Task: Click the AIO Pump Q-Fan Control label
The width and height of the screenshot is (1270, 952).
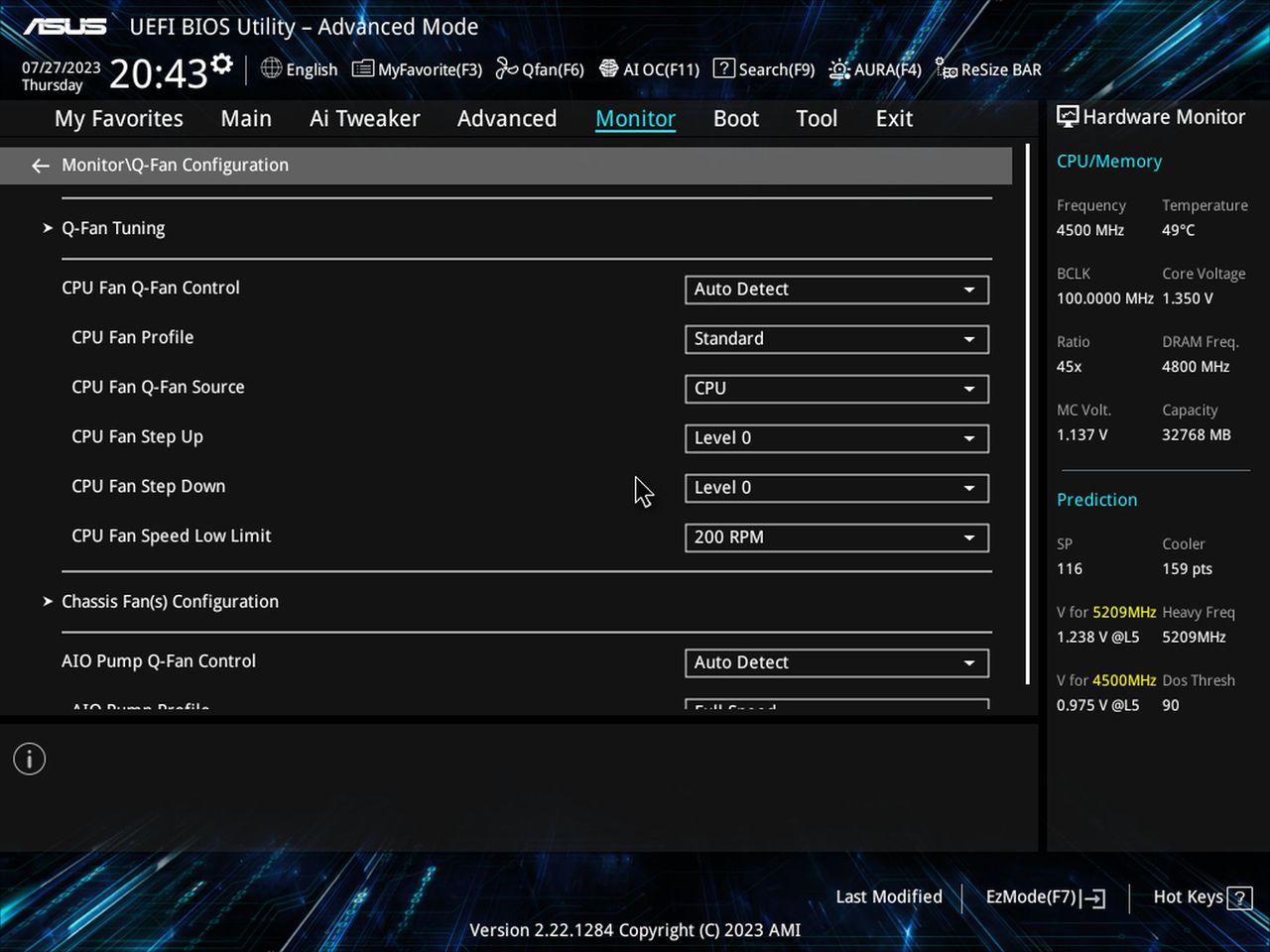Action: click(x=159, y=660)
